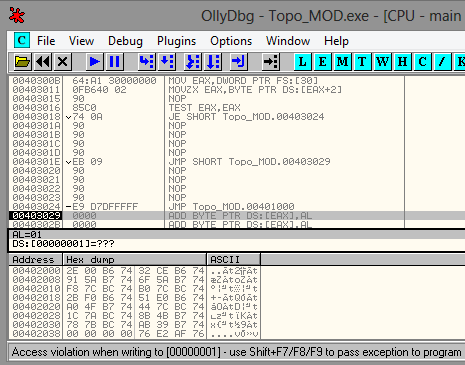
Task: Click the ASCII column header
Action: coord(234,259)
